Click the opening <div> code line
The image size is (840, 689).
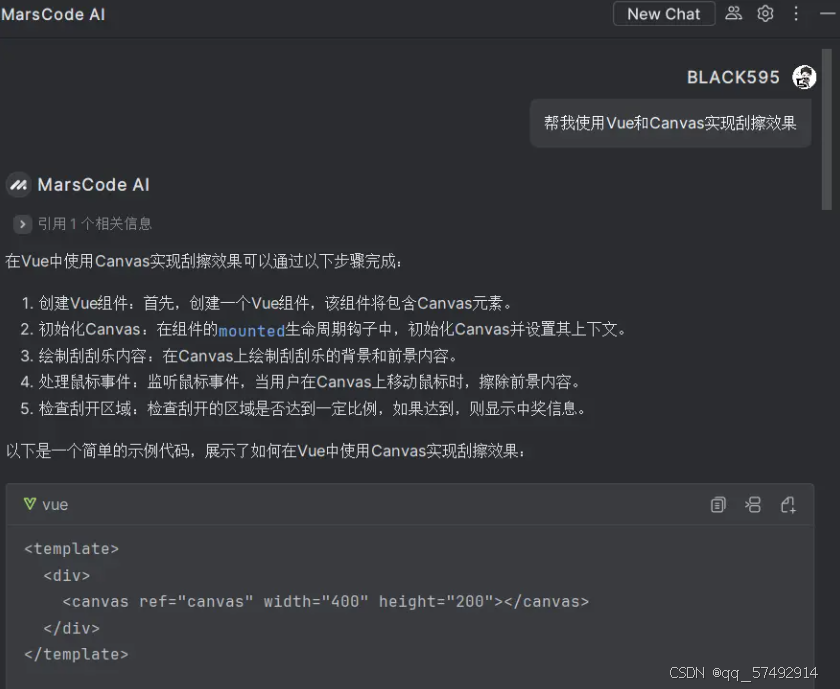[66, 575]
